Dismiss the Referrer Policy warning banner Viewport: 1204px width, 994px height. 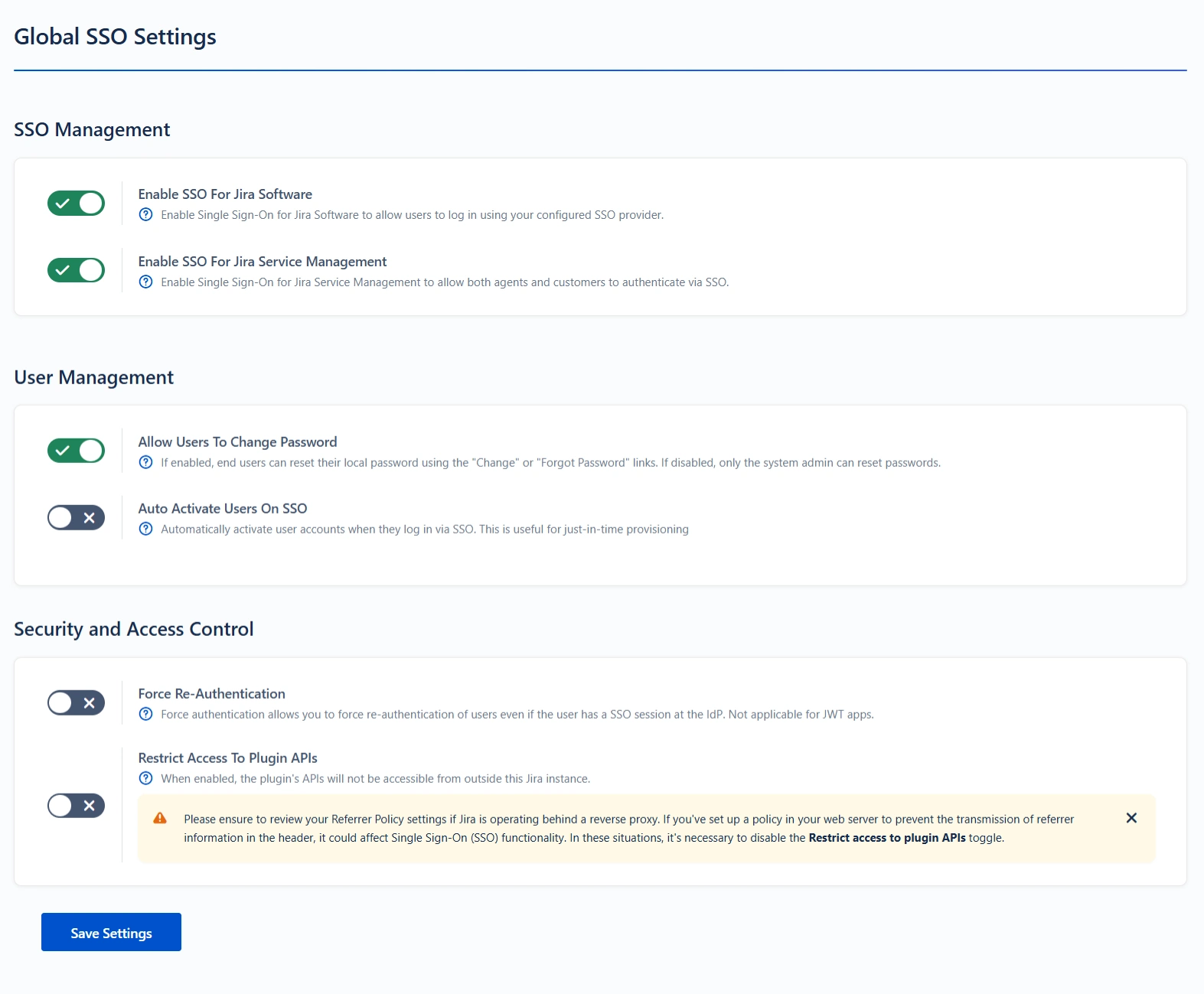(x=1131, y=819)
